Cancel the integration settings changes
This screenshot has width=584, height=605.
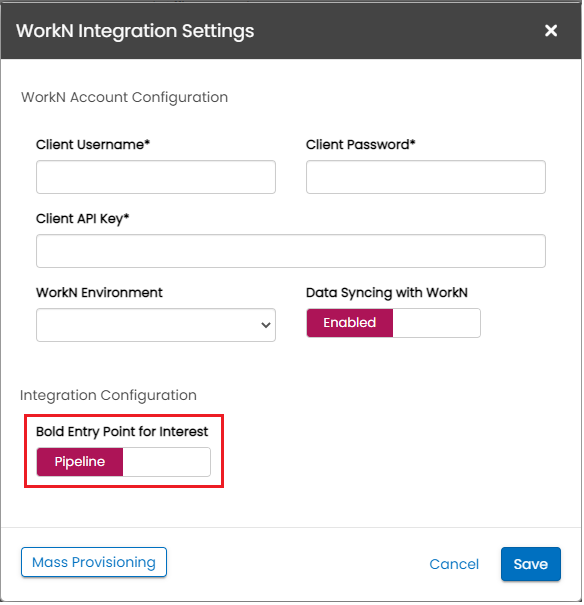(x=454, y=564)
